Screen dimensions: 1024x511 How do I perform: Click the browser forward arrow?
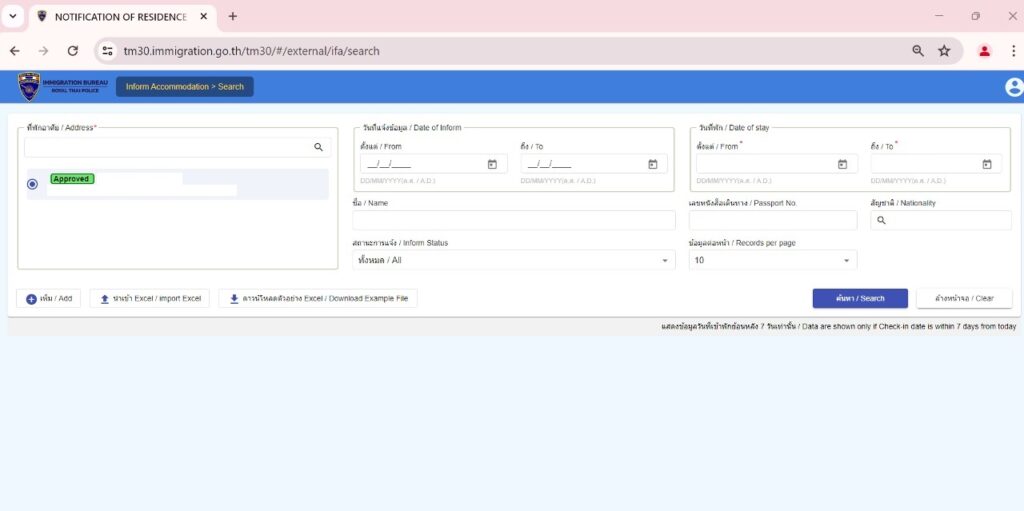(43, 51)
